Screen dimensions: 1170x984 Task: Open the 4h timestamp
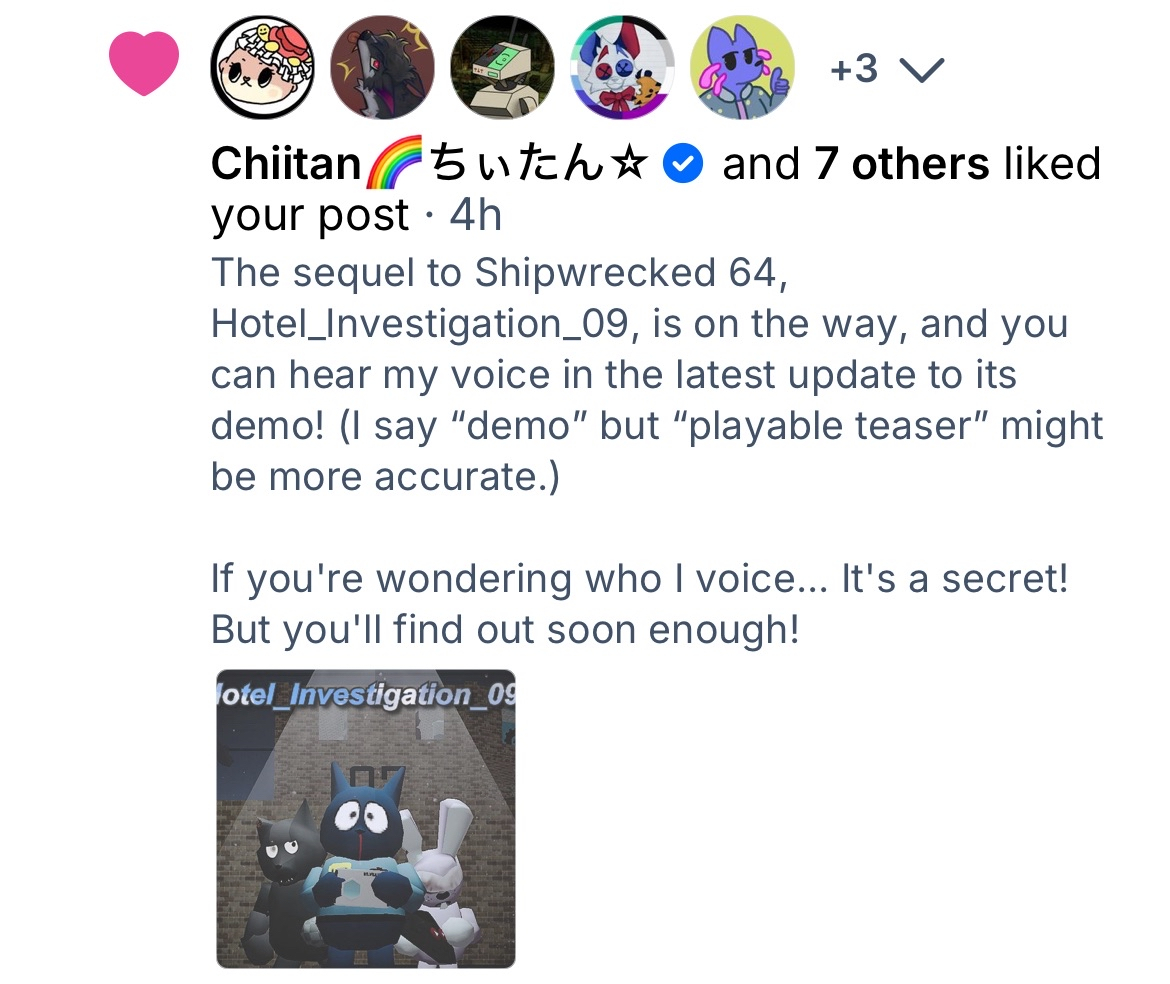[475, 215]
